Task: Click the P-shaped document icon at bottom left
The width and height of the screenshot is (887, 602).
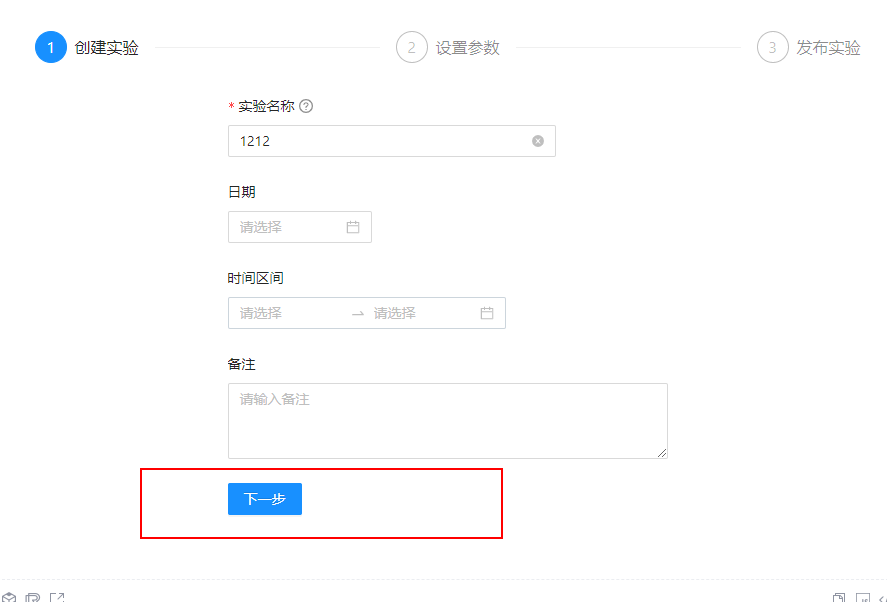Action: pos(34,596)
